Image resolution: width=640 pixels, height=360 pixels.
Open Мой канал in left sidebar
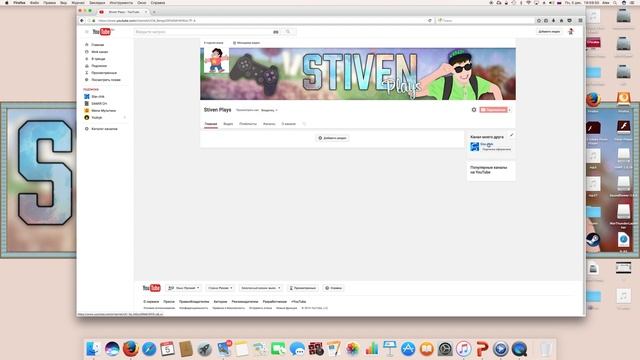(100, 52)
